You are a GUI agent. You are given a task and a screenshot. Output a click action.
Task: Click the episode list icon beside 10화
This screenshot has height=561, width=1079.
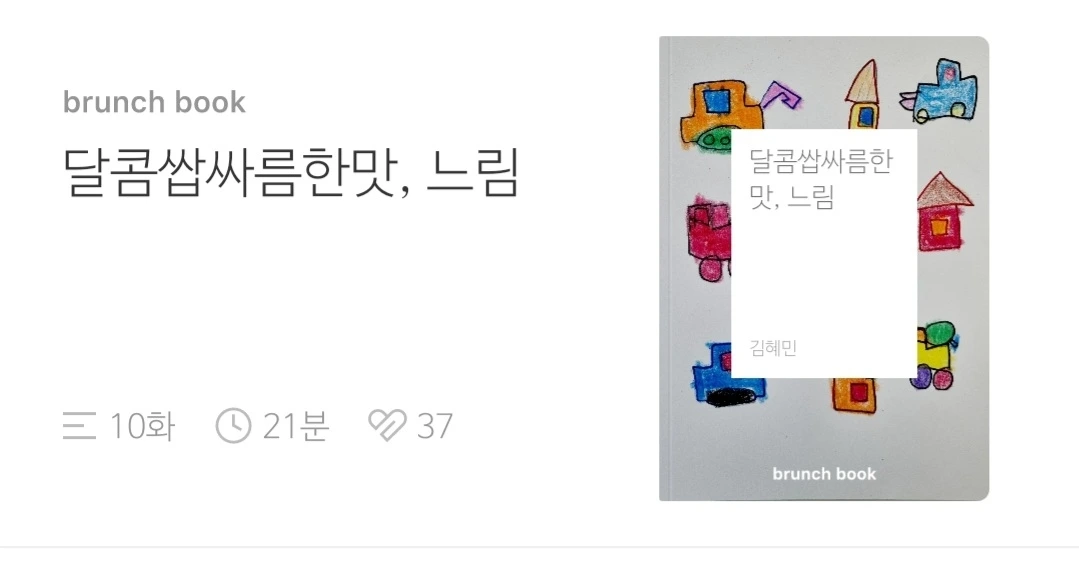pyautogui.click(x=79, y=425)
